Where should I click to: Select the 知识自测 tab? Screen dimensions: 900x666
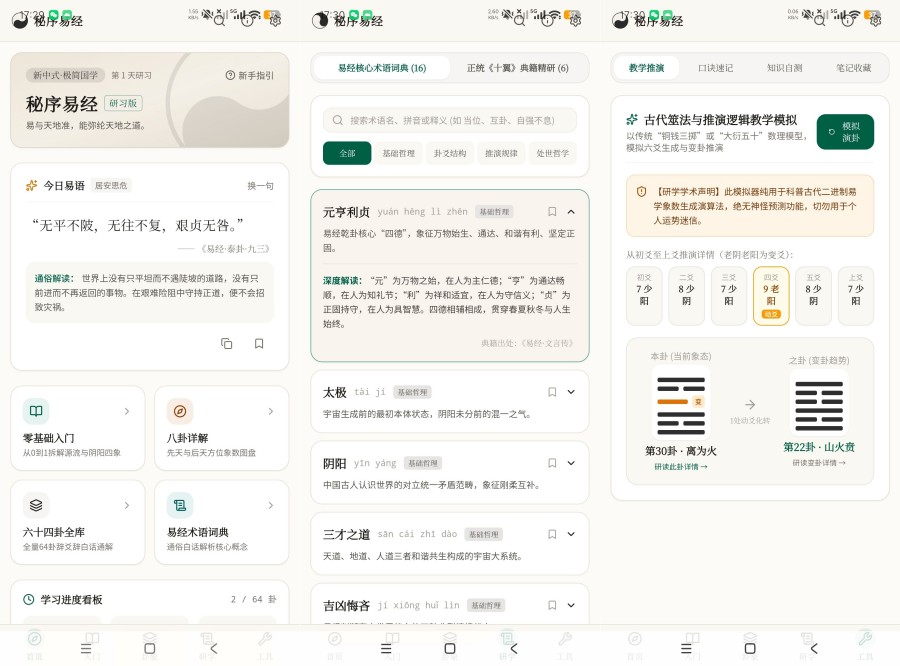[784, 68]
